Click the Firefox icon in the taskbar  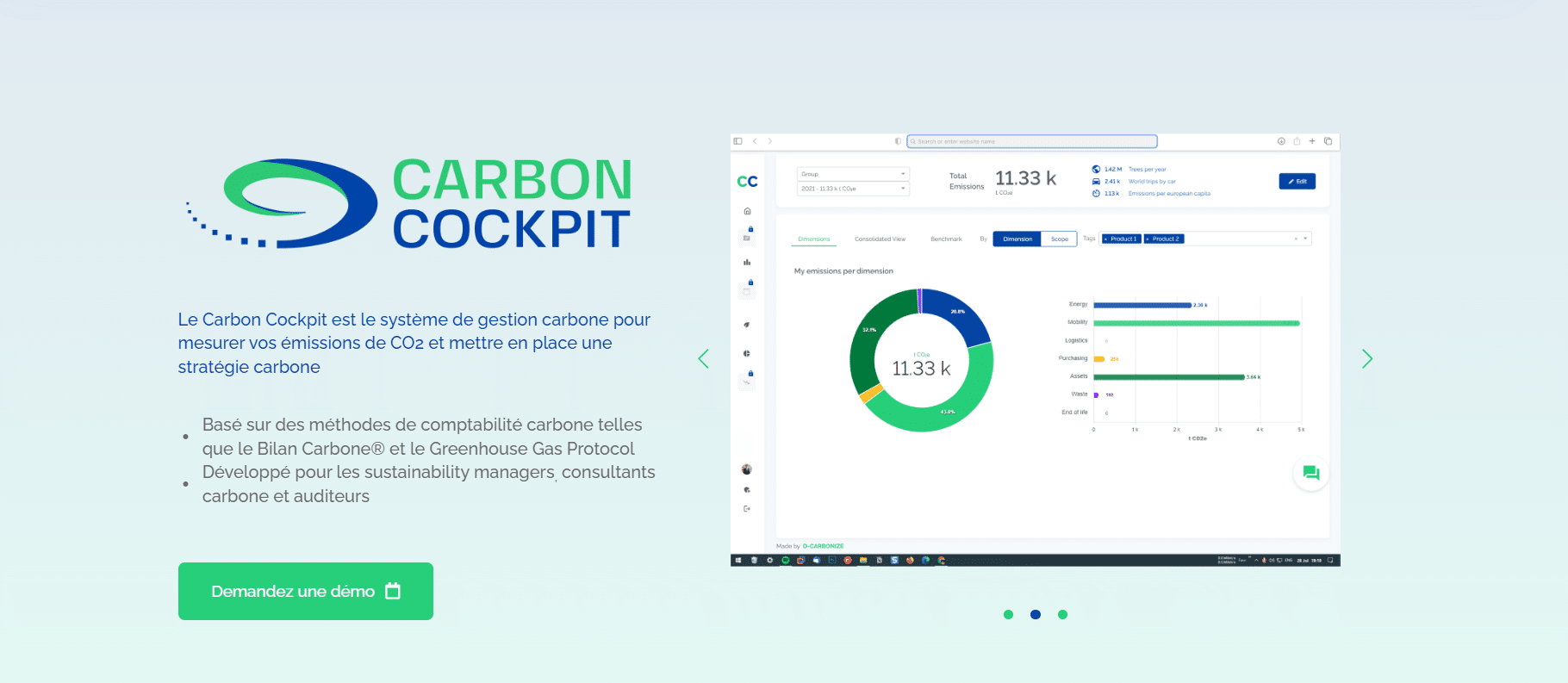(x=910, y=560)
